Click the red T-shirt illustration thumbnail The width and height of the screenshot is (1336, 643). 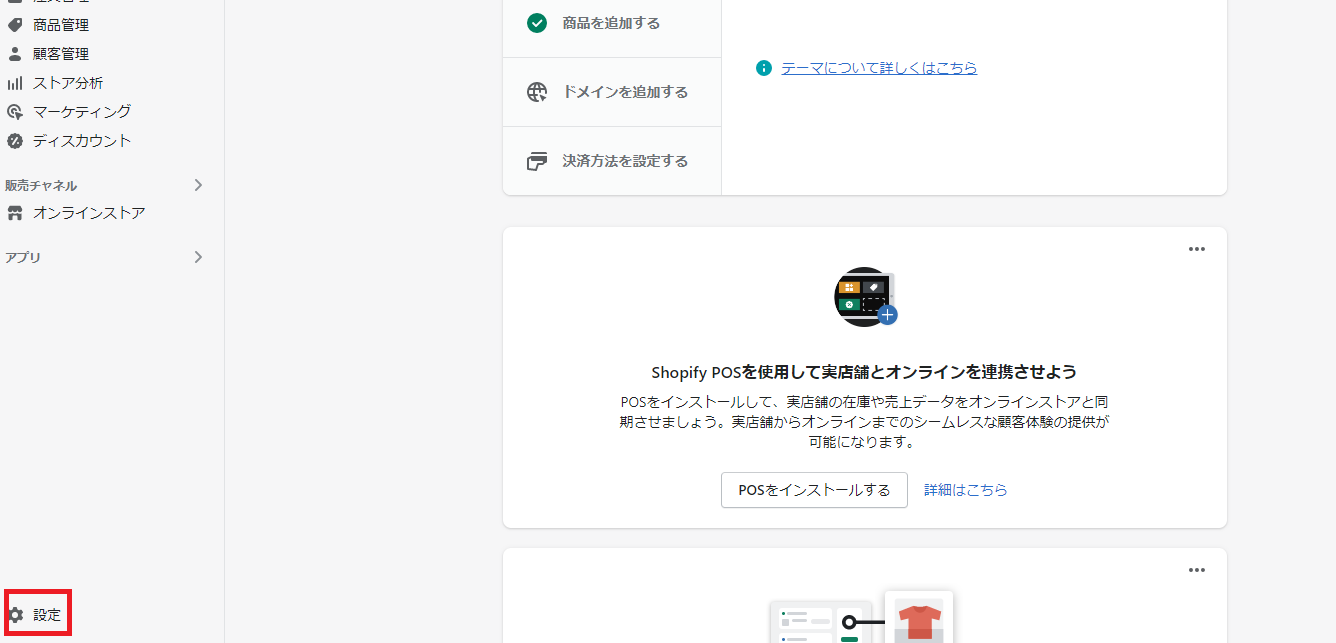pyautogui.click(x=918, y=620)
